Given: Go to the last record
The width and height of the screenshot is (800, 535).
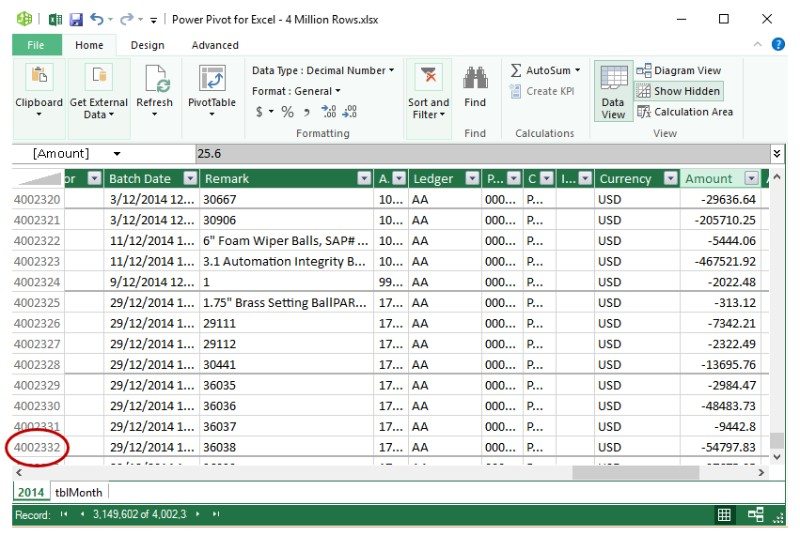Looking at the screenshot, I should [216, 514].
